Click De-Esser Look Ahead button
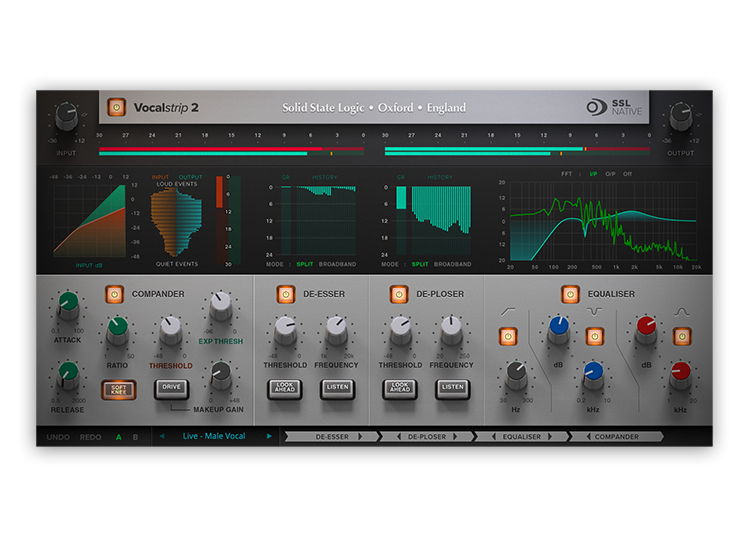Image resolution: width=750 pixels, height=538 pixels. (x=285, y=388)
